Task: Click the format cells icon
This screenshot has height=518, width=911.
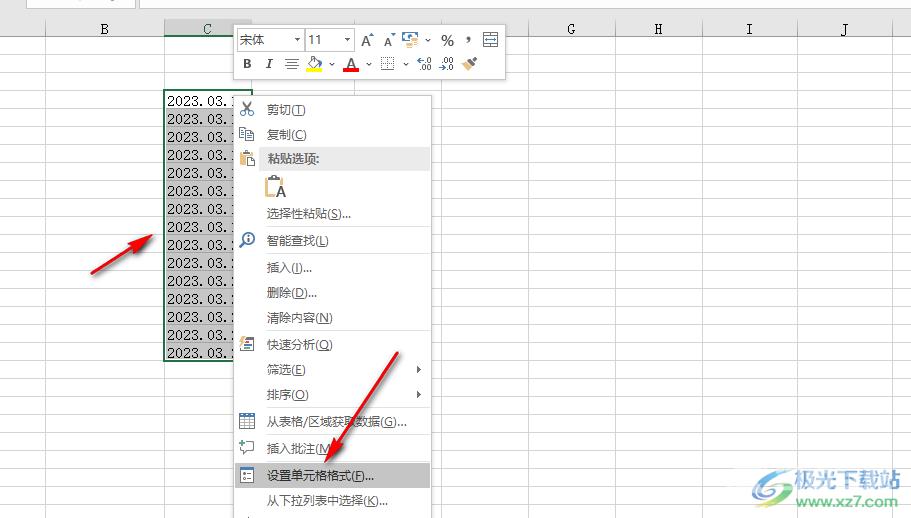Action: click(x=247, y=476)
